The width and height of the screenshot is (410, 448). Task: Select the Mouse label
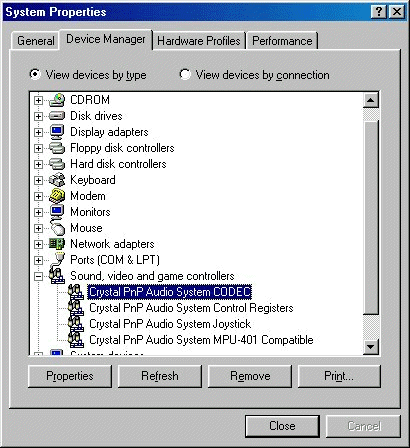[86, 228]
